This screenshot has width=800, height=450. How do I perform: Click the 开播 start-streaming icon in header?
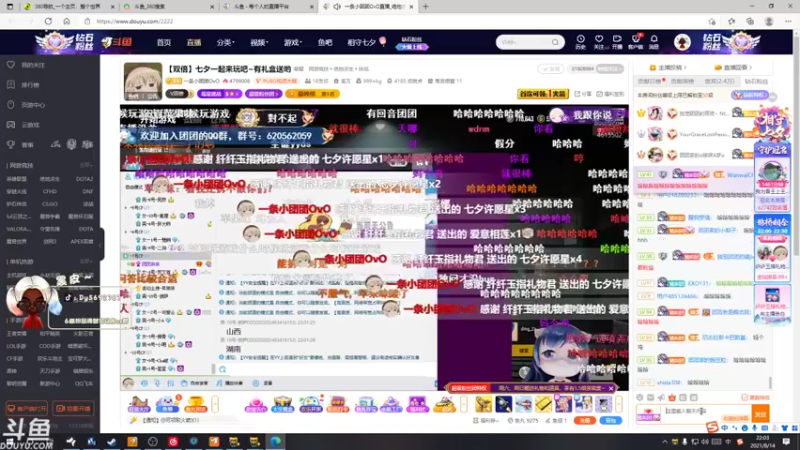(617, 42)
